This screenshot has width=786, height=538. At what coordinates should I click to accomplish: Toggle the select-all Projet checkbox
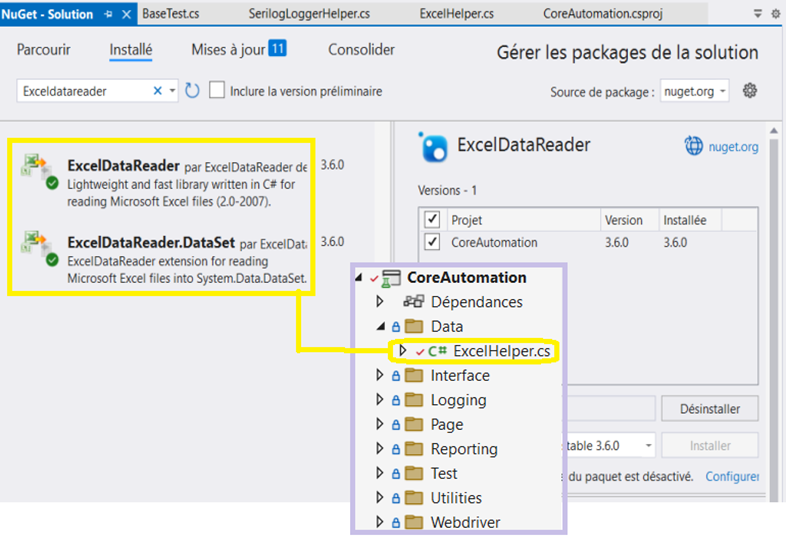pos(432,219)
